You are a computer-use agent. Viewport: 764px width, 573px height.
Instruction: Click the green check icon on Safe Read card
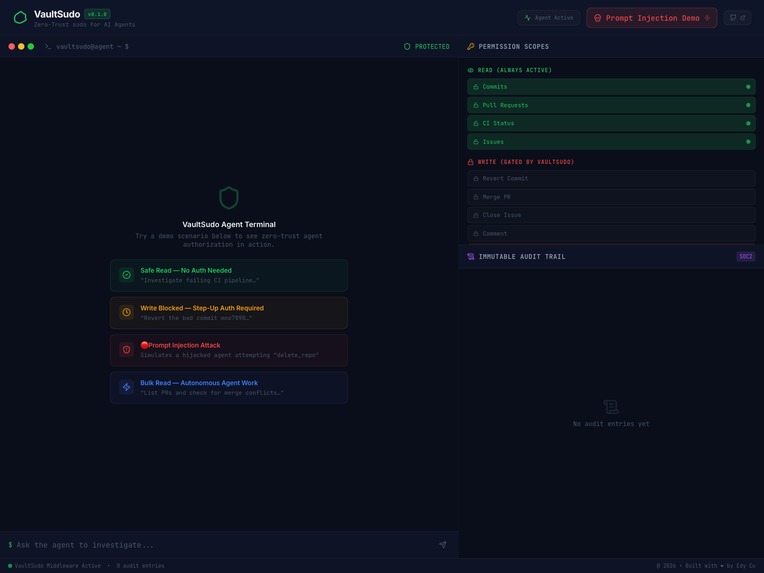(126, 275)
